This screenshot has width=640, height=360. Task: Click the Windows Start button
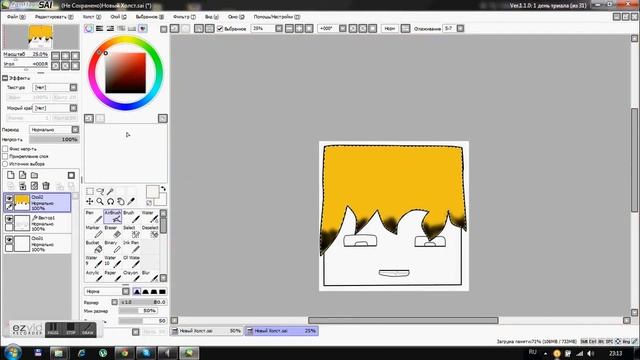click(x=13, y=352)
